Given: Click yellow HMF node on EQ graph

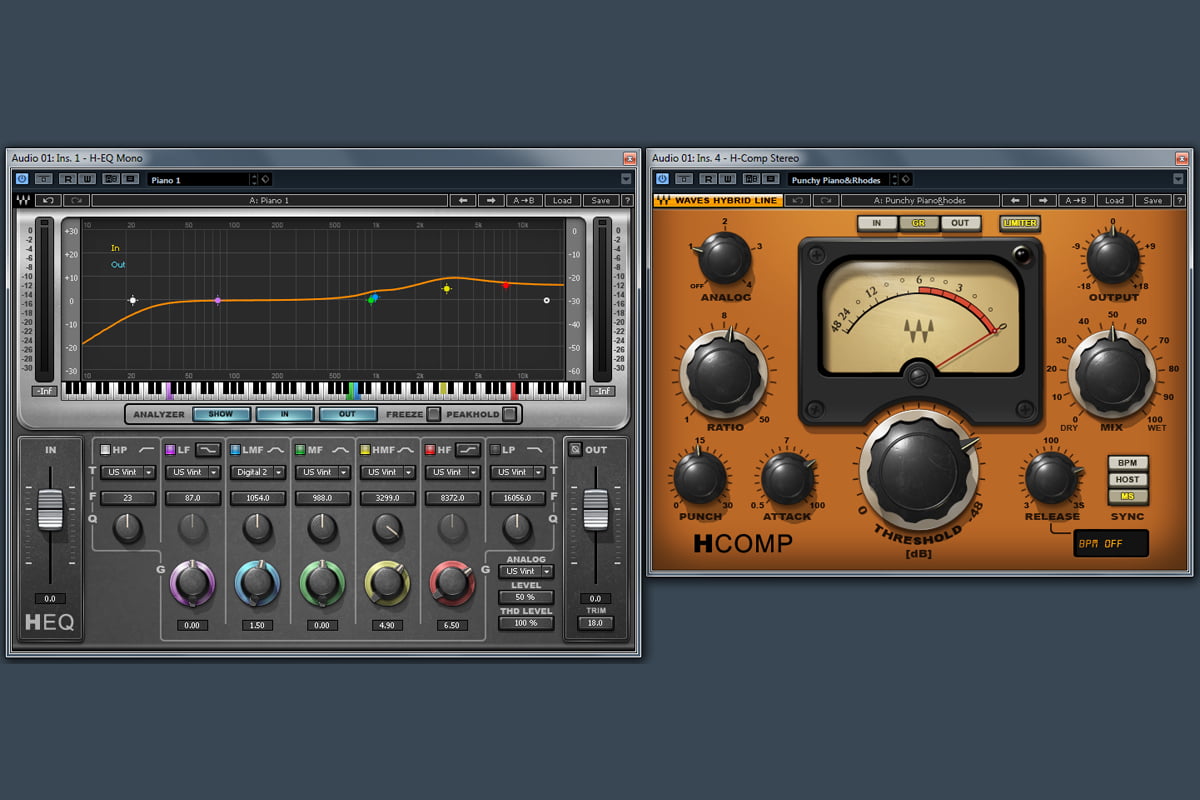Looking at the screenshot, I should 447,288.
